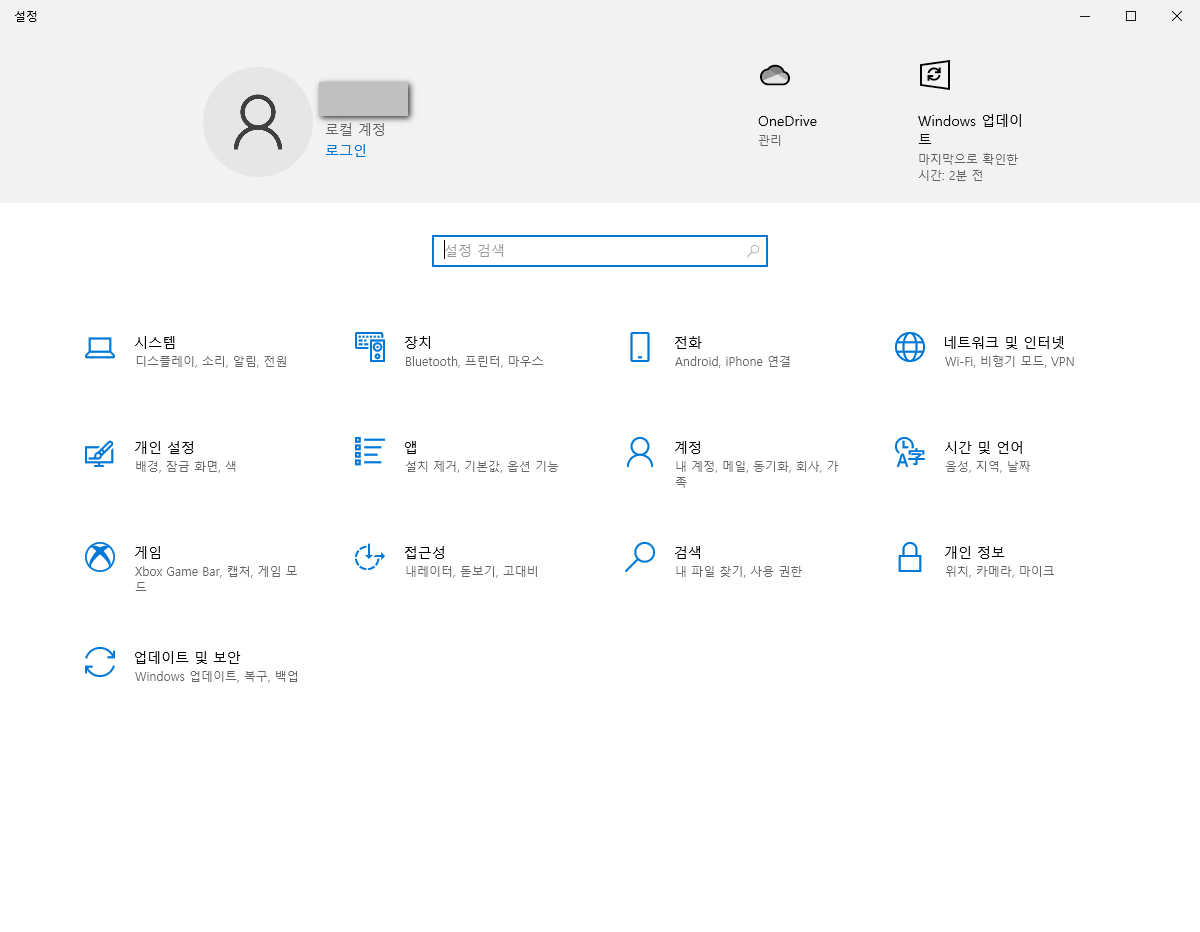The width and height of the screenshot is (1200, 932).
Task: Click 내레이터, 돋보기, 고대비 description
Action: [x=471, y=572]
